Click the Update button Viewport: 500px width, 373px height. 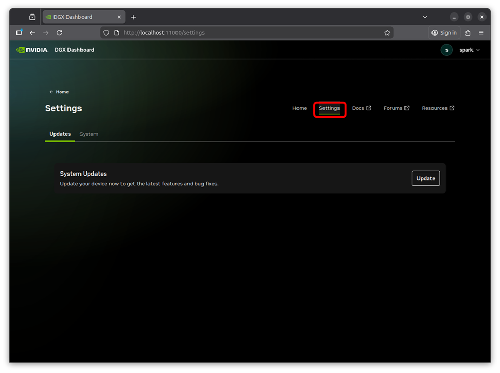pos(426,178)
